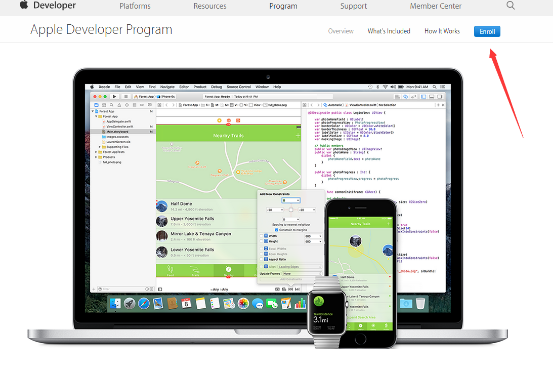Click the Xcode Run play button
The height and width of the screenshot is (373, 553).
coord(114,96)
